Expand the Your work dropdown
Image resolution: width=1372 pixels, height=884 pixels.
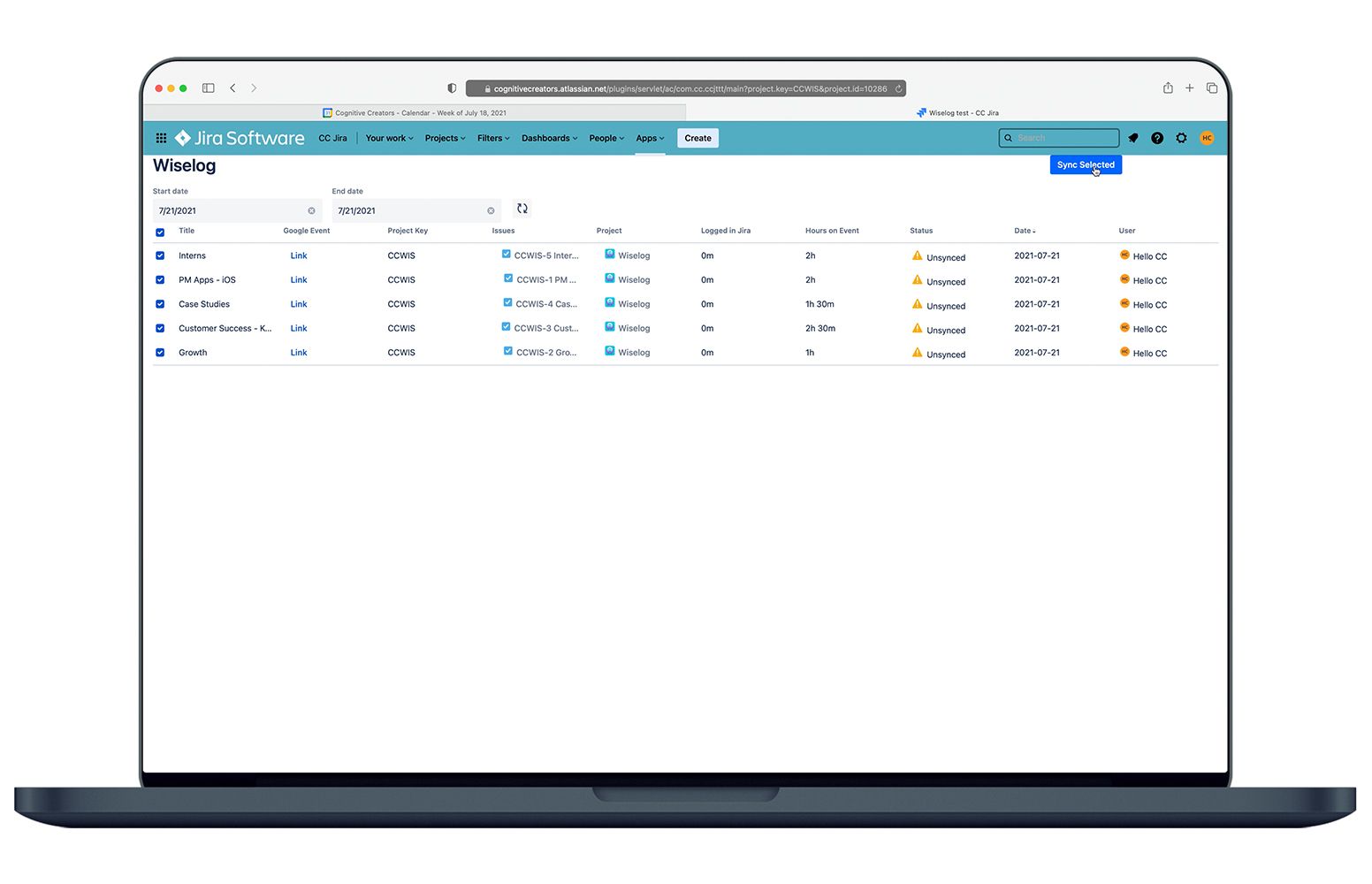pos(389,138)
